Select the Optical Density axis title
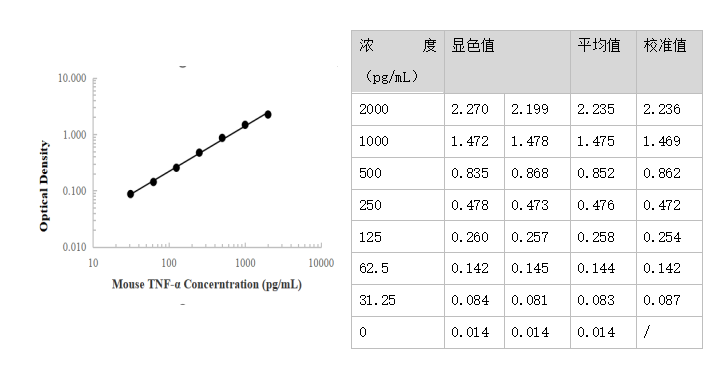 (44, 186)
